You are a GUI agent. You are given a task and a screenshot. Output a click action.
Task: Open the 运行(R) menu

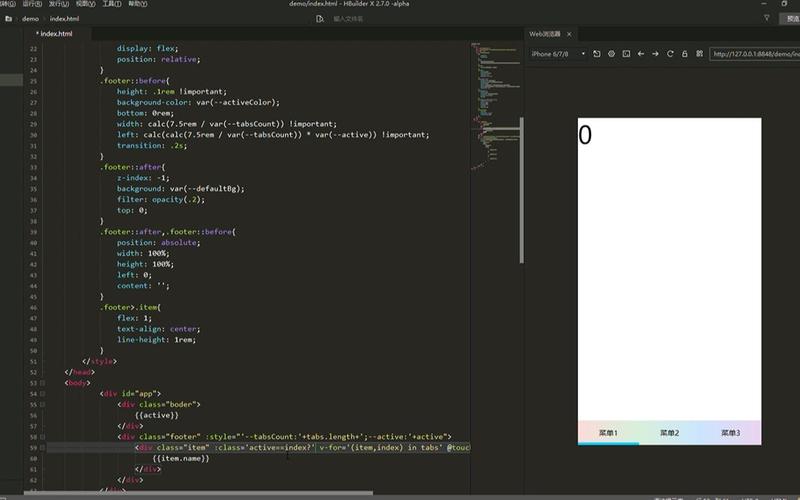point(32,4)
